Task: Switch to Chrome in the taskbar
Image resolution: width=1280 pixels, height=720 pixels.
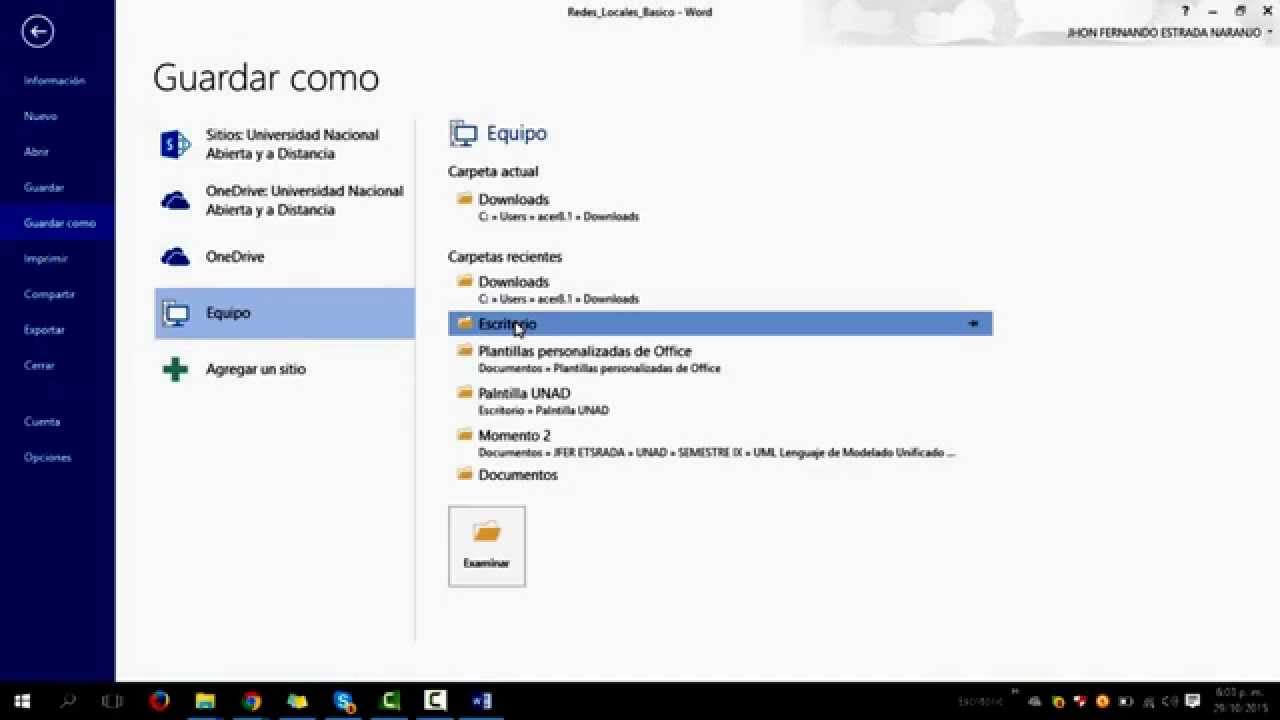Action: click(x=251, y=701)
